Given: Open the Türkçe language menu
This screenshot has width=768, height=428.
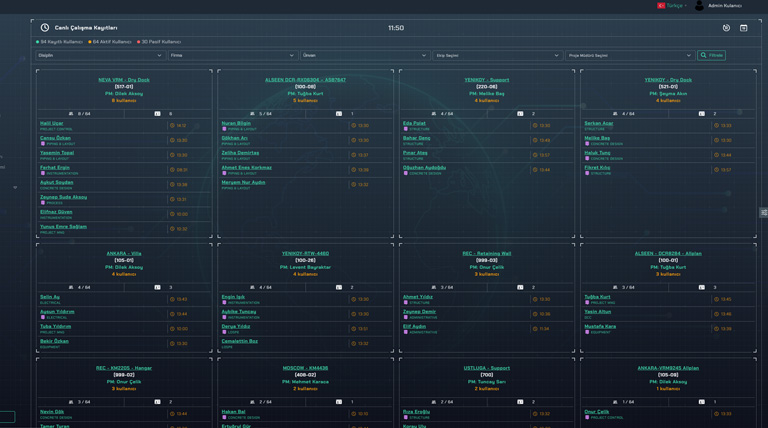Looking at the screenshot, I should tap(676, 6).
